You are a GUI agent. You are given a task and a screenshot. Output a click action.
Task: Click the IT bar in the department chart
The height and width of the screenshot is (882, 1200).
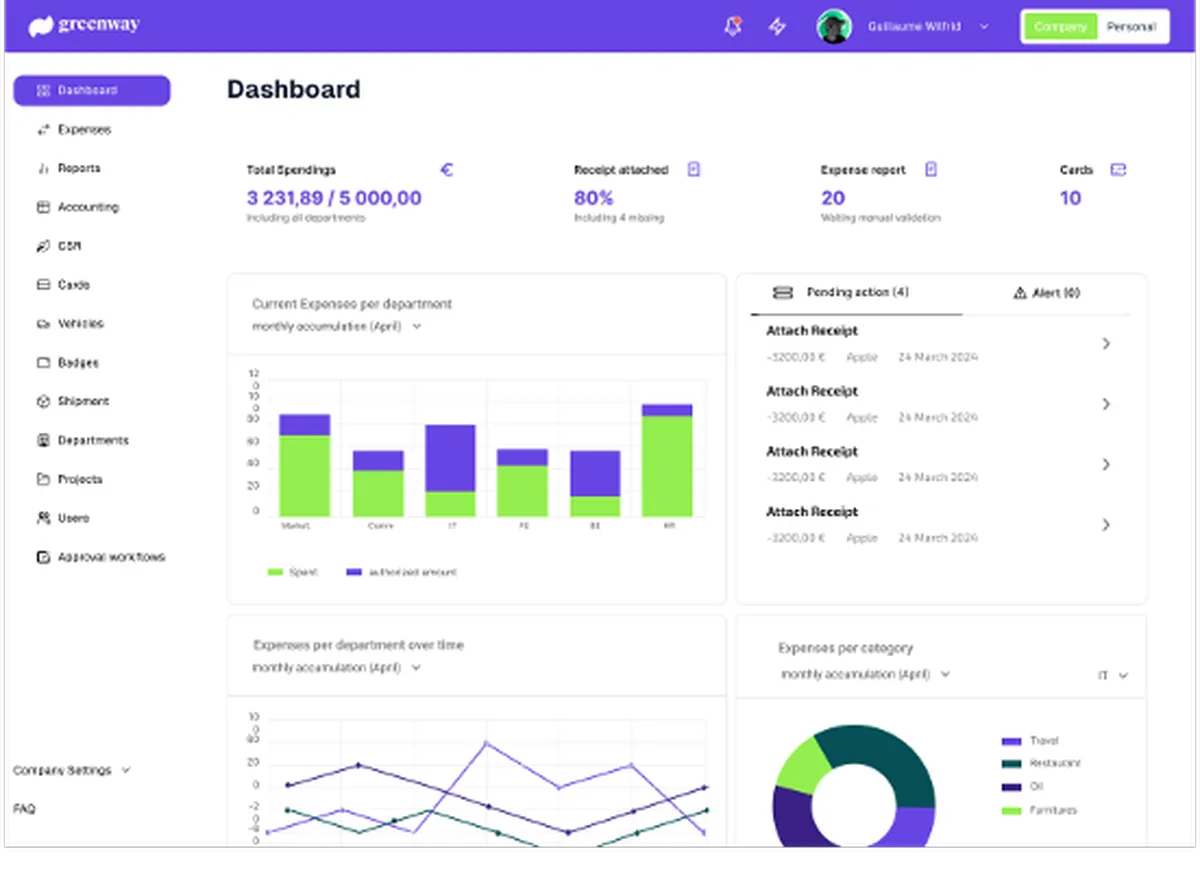pyautogui.click(x=450, y=471)
